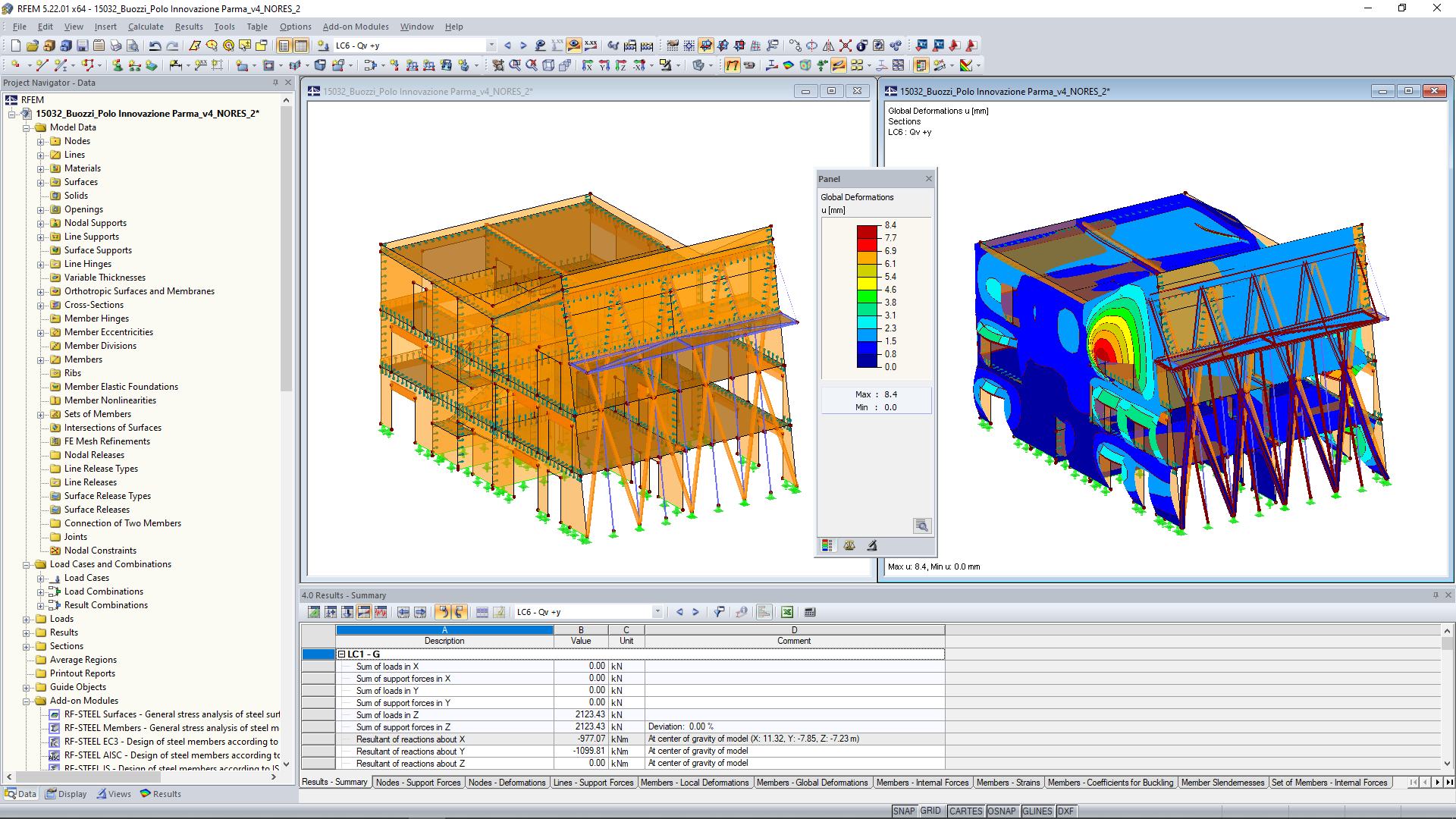Select the isometric view icon
The image size is (1456, 819).
click(x=548, y=66)
